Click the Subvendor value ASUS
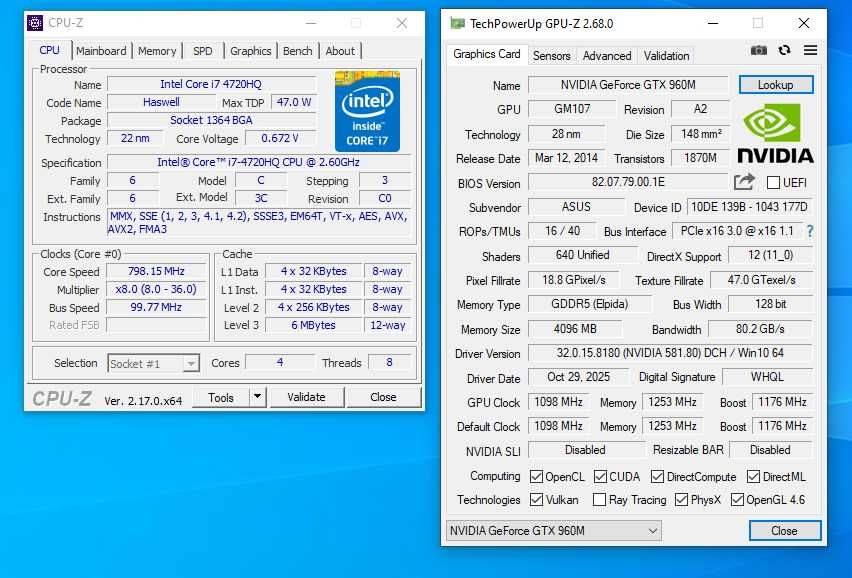This screenshot has width=852, height=578. coord(576,207)
